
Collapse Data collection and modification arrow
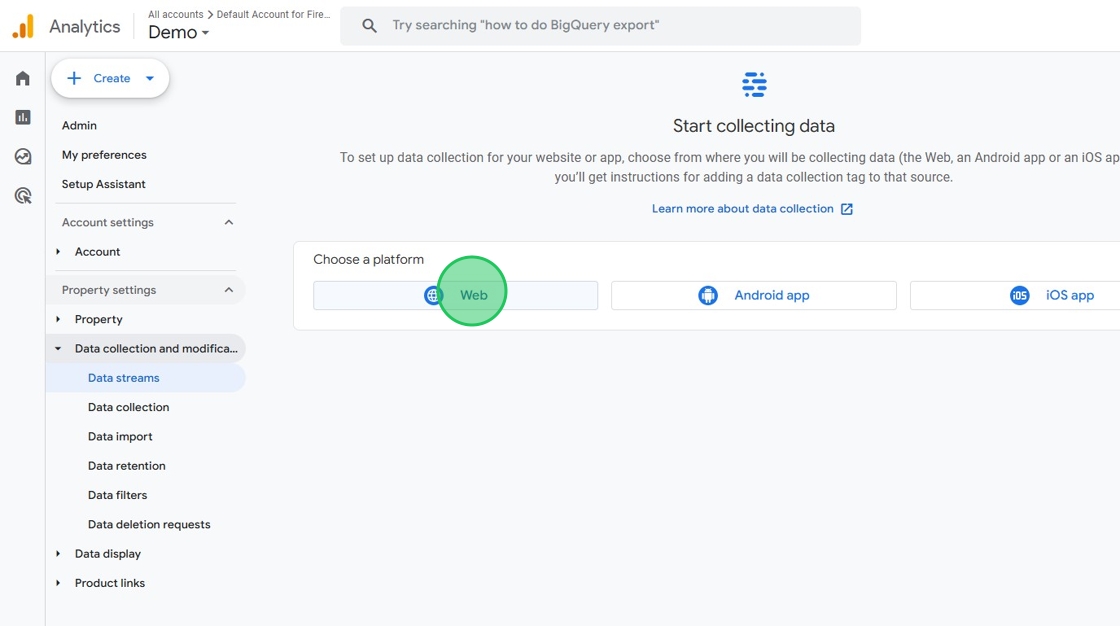point(58,349)
